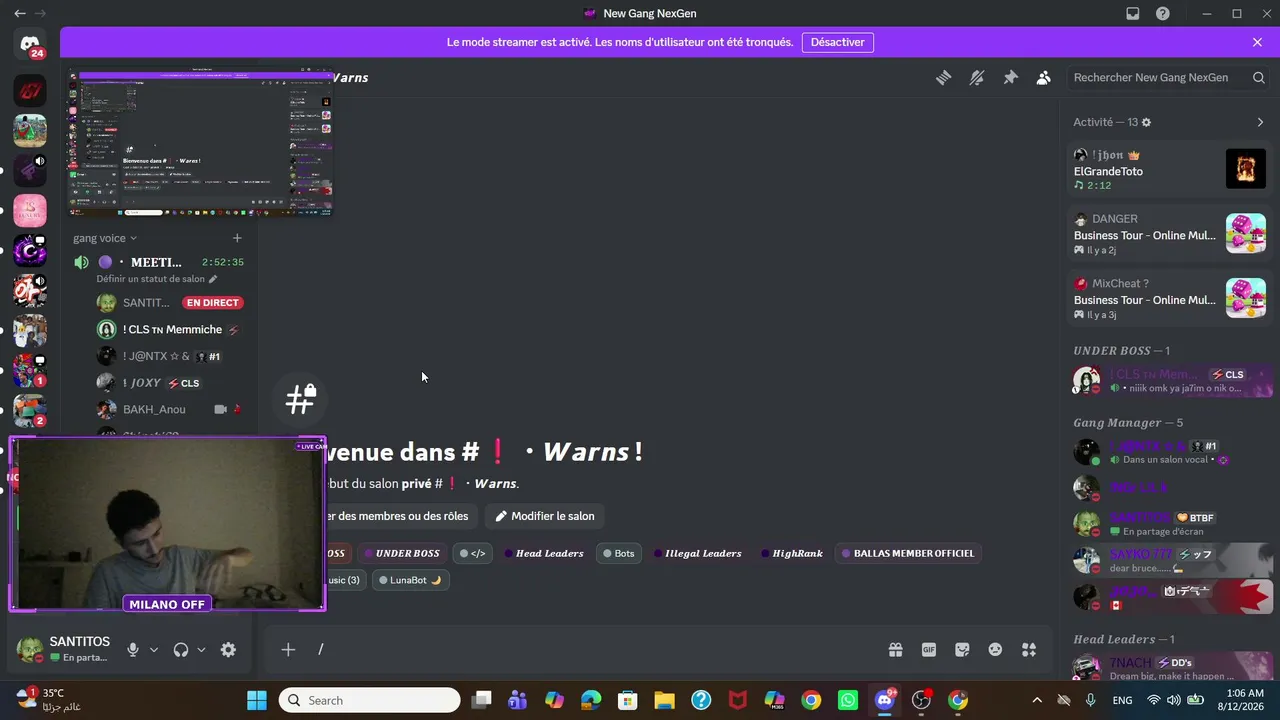Screen dimensions: 1280x720
Task: Click the search magnifier icon in Discord
Action: pyautogui.click(x=1259, y=78)
